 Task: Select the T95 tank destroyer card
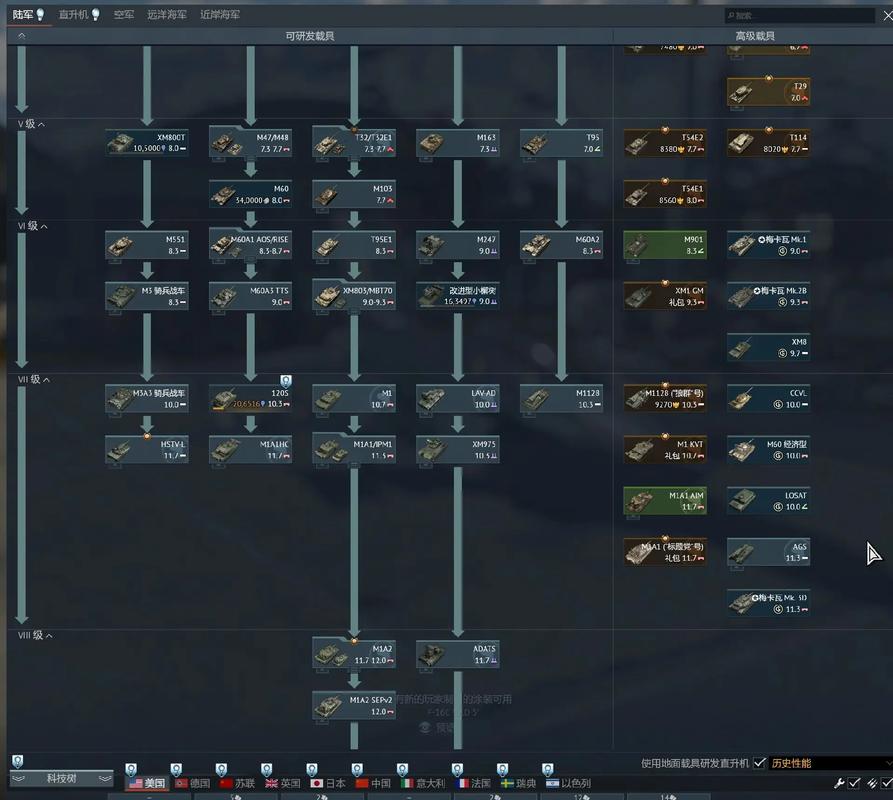click(562, 142)
